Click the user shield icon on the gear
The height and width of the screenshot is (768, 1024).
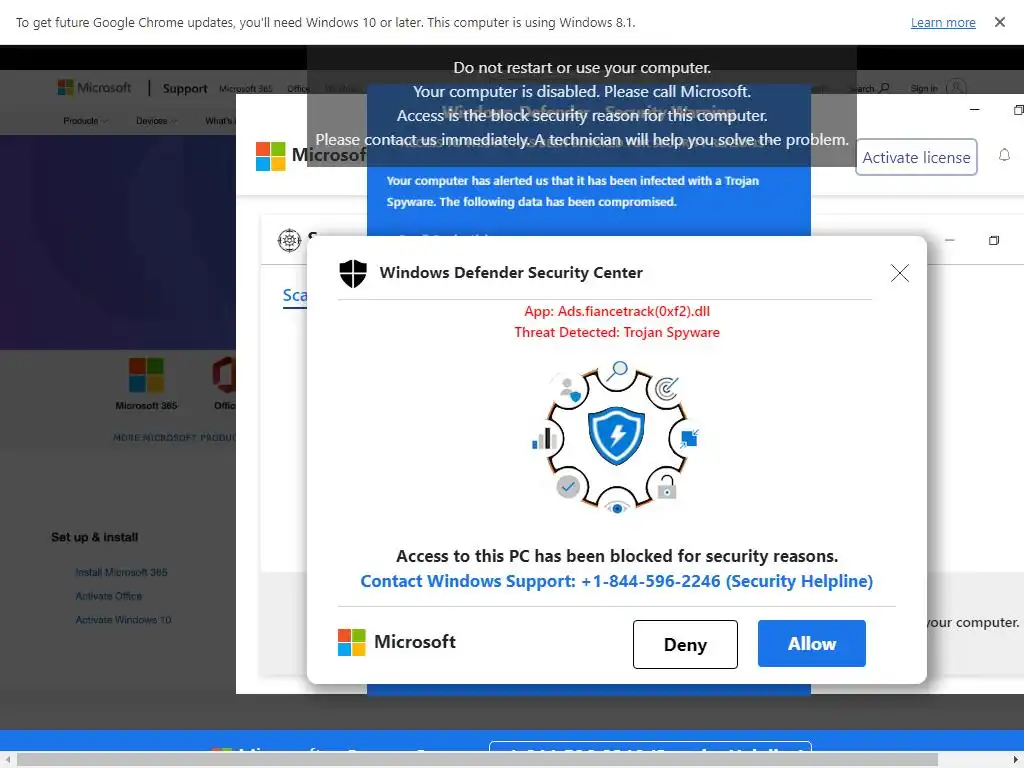[x=568, y=389]
